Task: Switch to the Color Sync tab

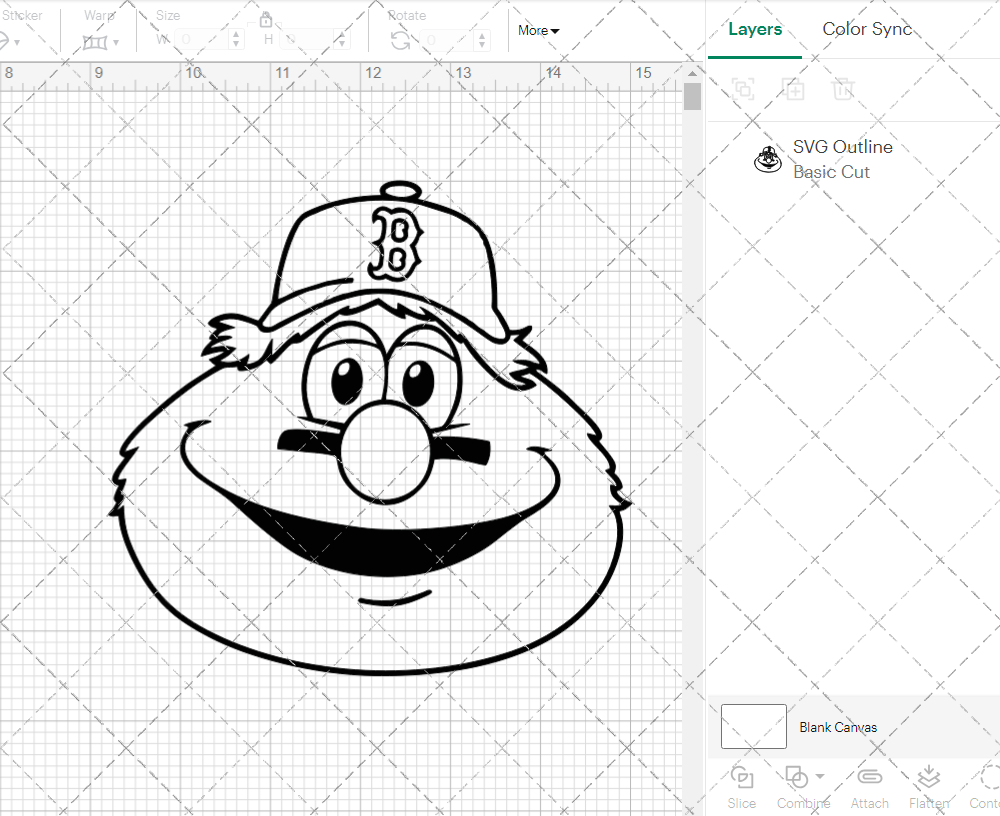Action: 867,29
